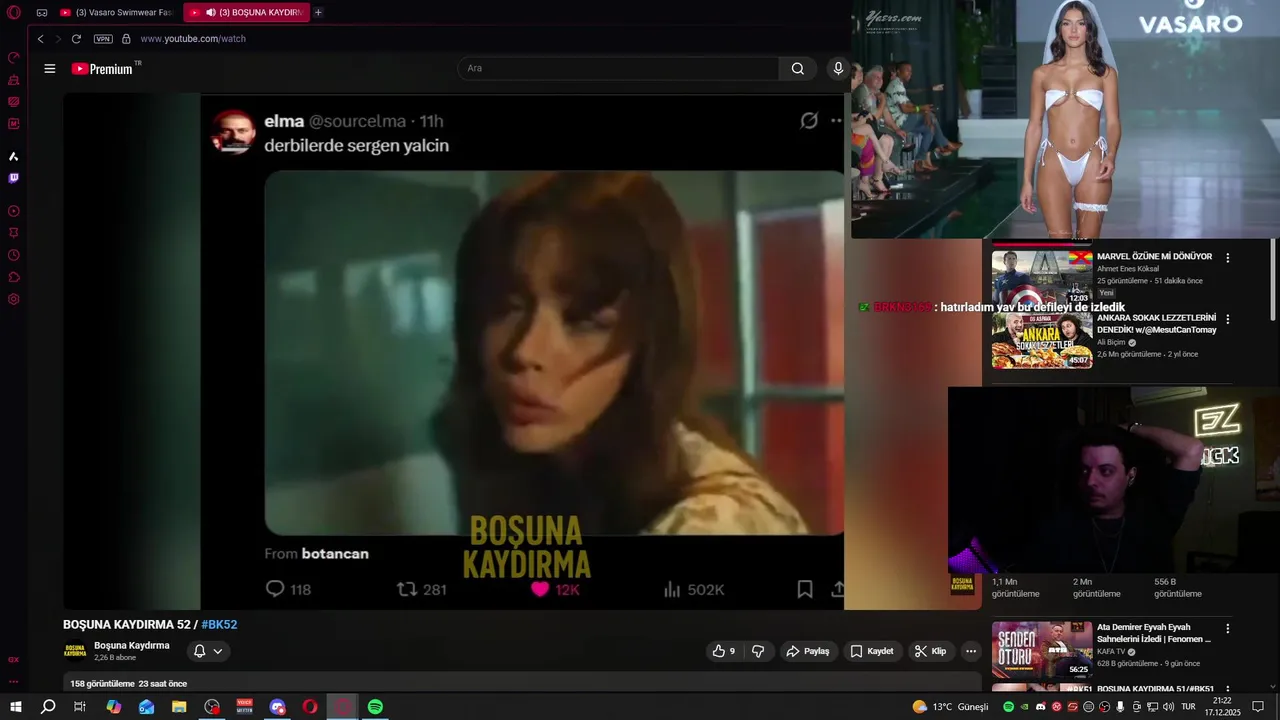
Task: Go back with browser back arrow
Action: click(x=40, y=39)
